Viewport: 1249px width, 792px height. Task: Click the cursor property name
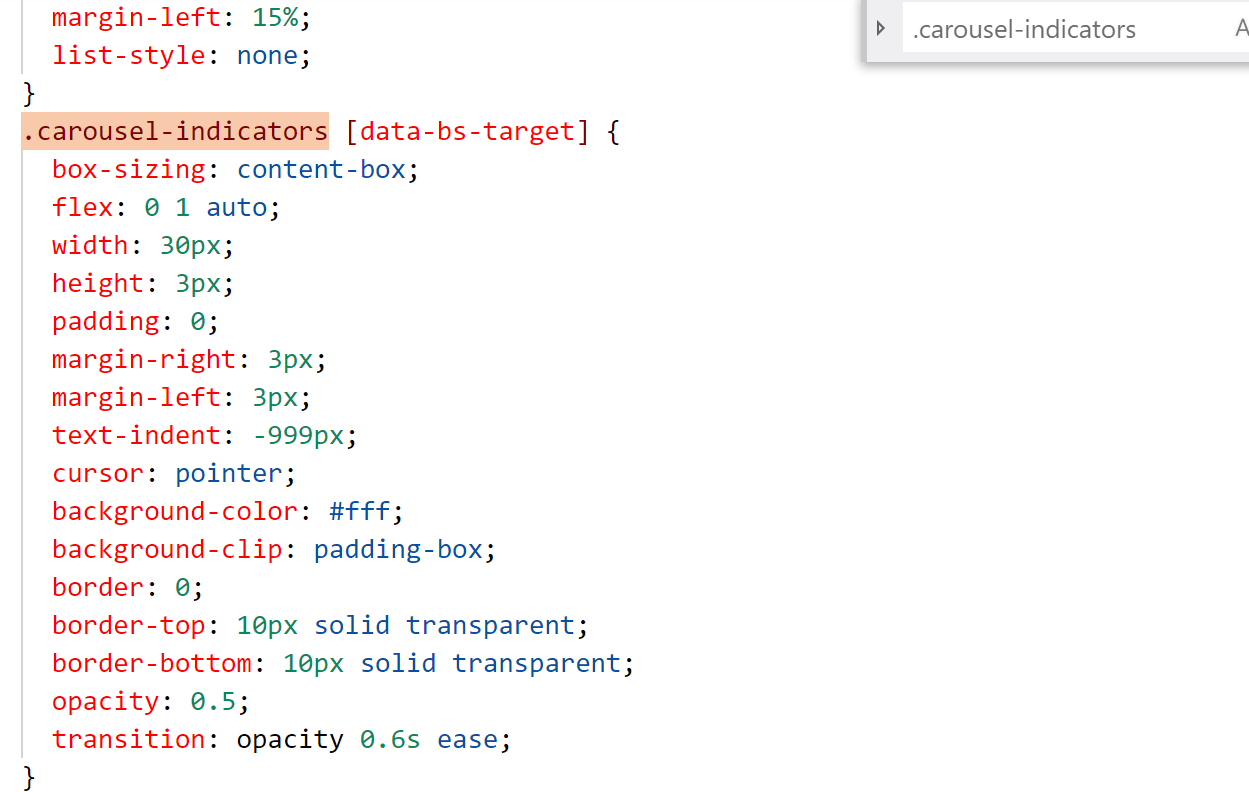click(98, 473)
